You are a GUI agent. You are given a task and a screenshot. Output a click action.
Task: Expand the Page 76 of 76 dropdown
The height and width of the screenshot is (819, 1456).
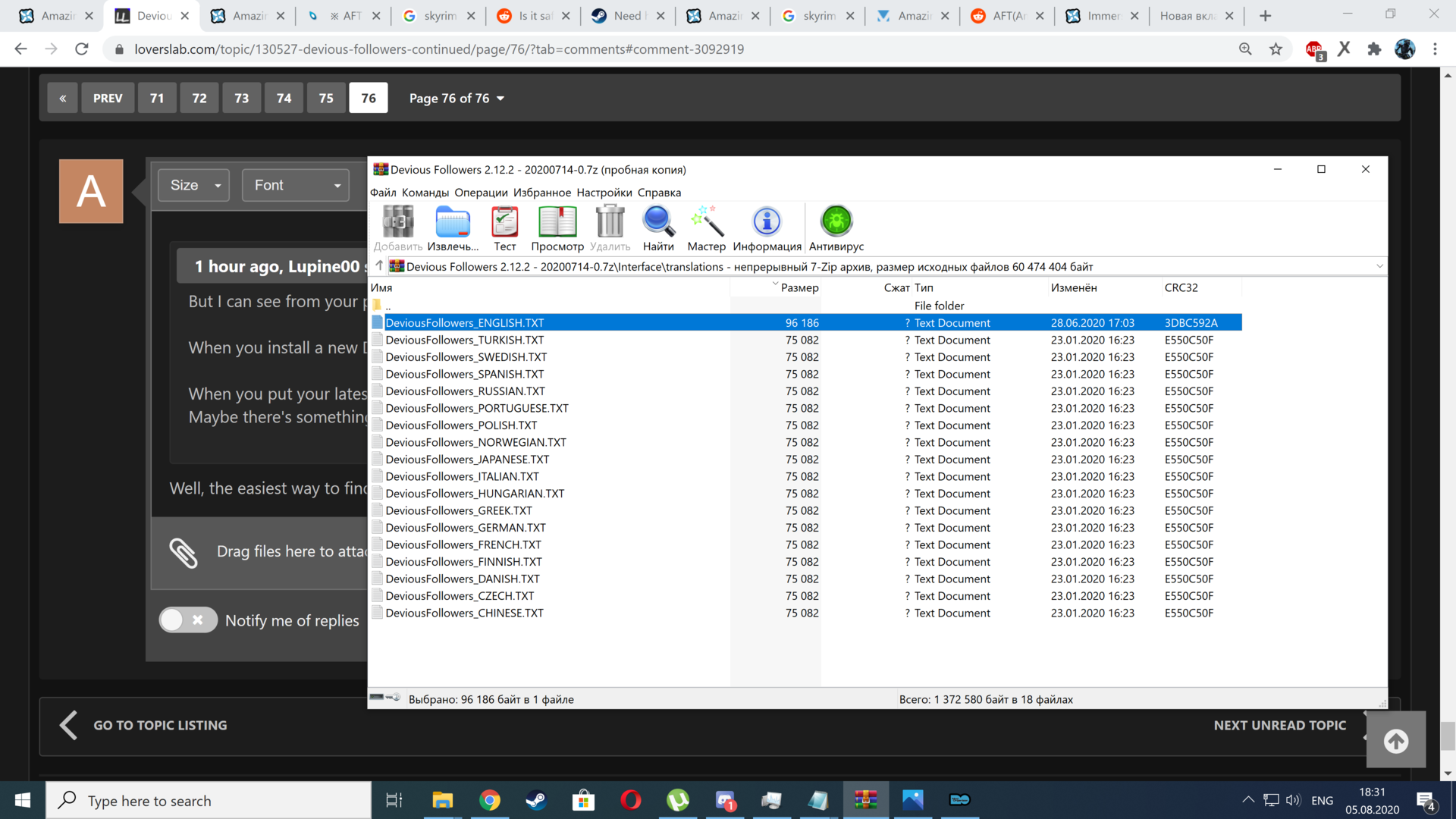[x=457, y=99]
